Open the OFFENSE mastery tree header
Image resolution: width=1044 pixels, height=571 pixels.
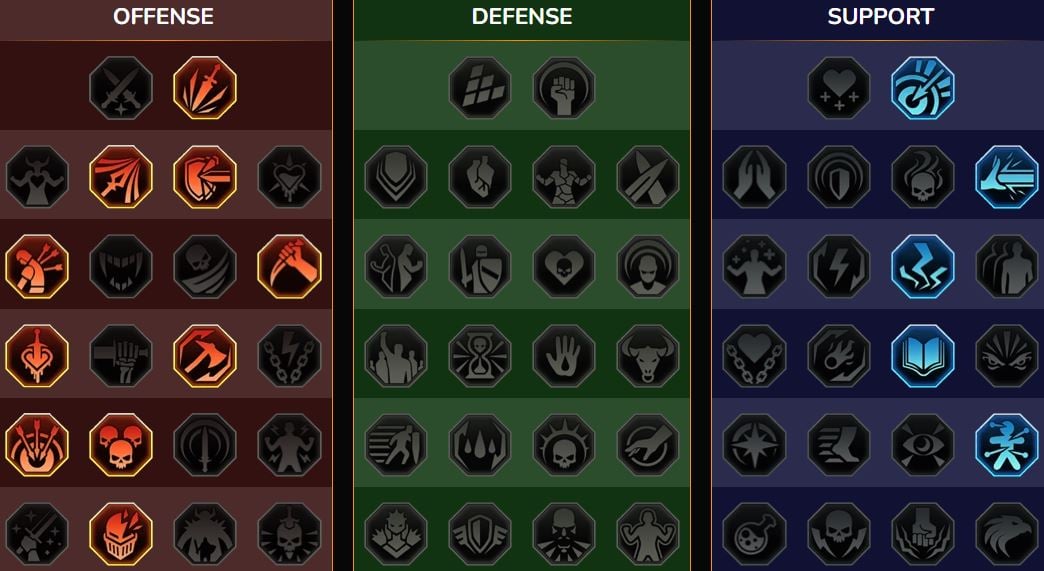[x=163, y=17]
